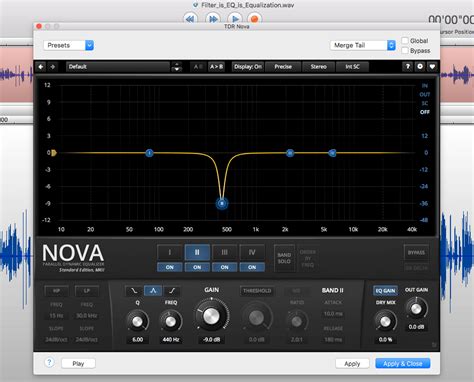Click the Band II node at the notch bottom

tap(222, 203)
